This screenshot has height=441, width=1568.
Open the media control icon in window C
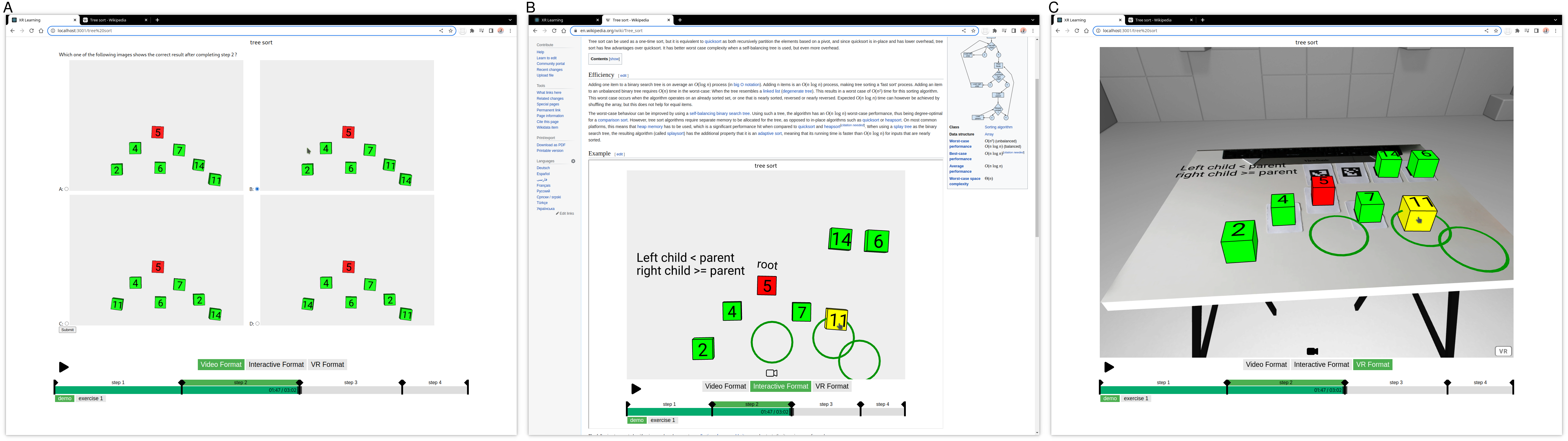pyautogui.click(x=1527, y=30)
